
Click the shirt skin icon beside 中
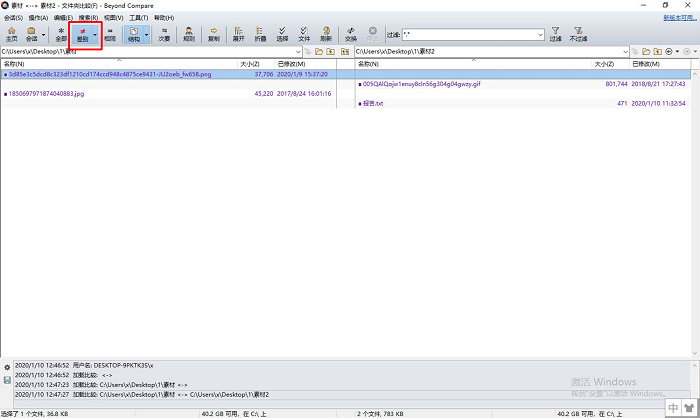coord(690,408)
